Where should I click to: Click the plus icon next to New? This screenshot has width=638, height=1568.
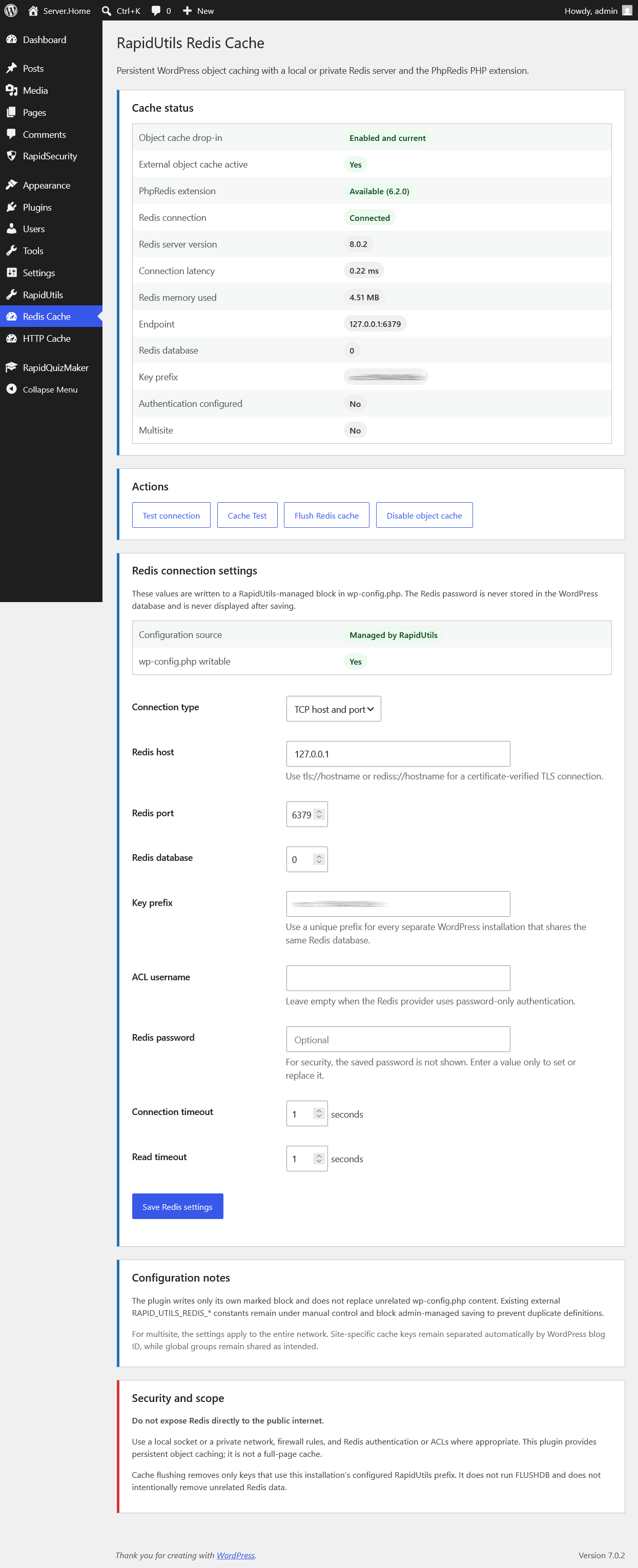click(188, 10)
